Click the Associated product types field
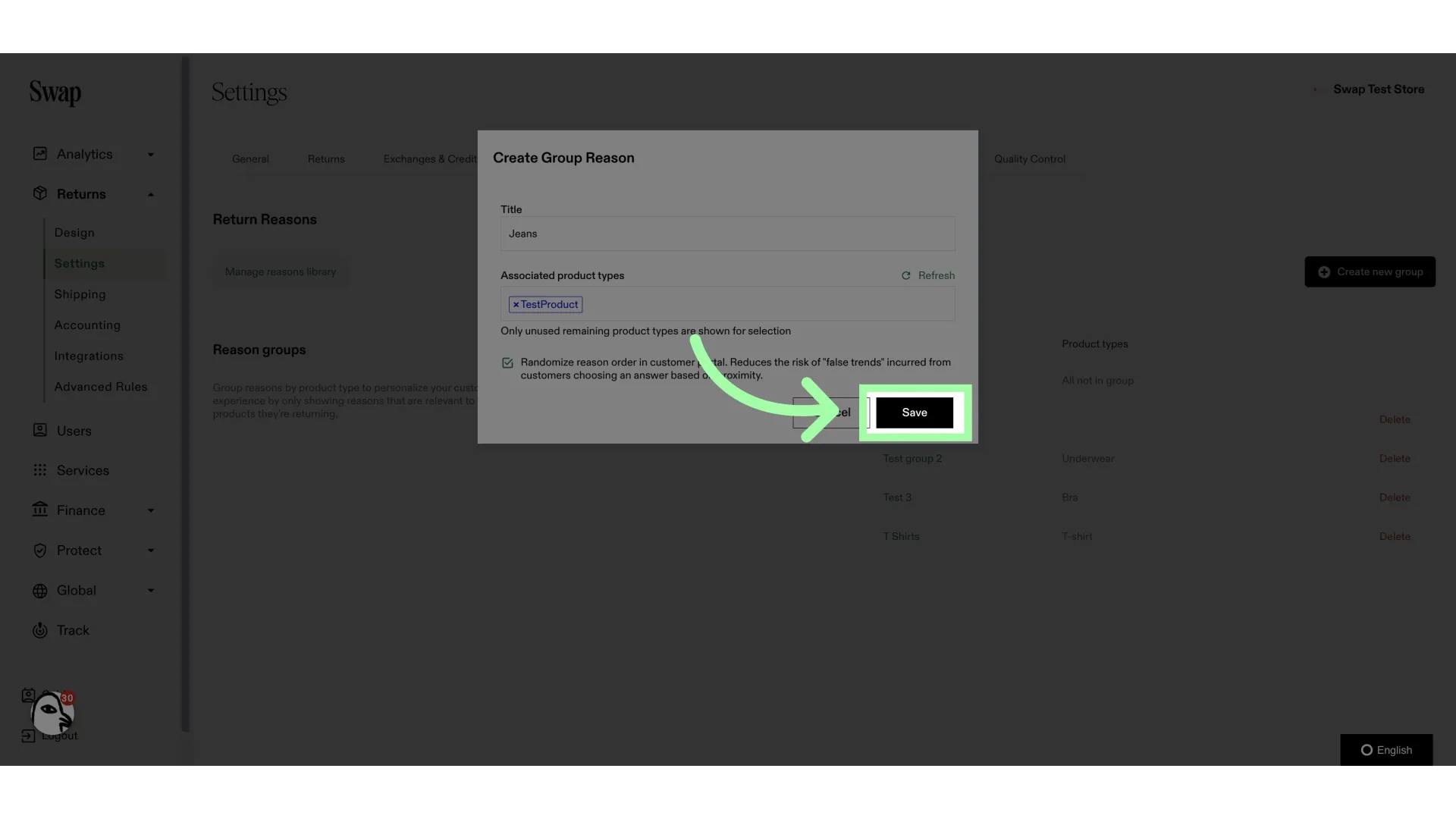 tap(727, 304)
